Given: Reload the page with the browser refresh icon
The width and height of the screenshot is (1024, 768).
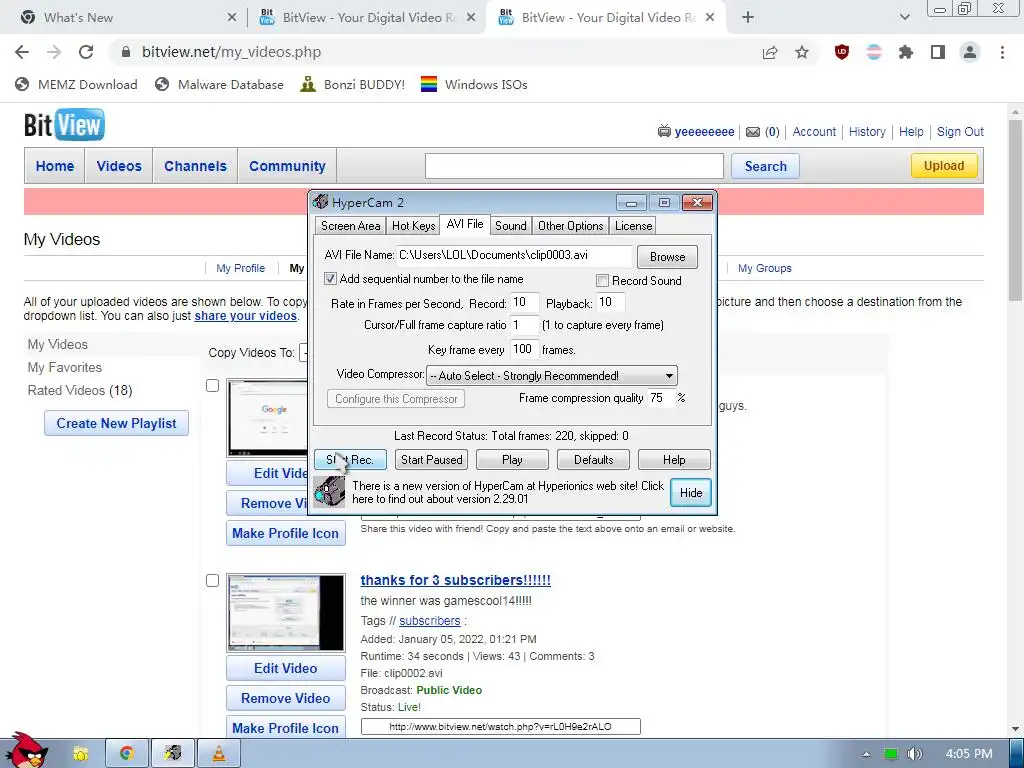Looking at the screenshot, I should pos(86,52).
